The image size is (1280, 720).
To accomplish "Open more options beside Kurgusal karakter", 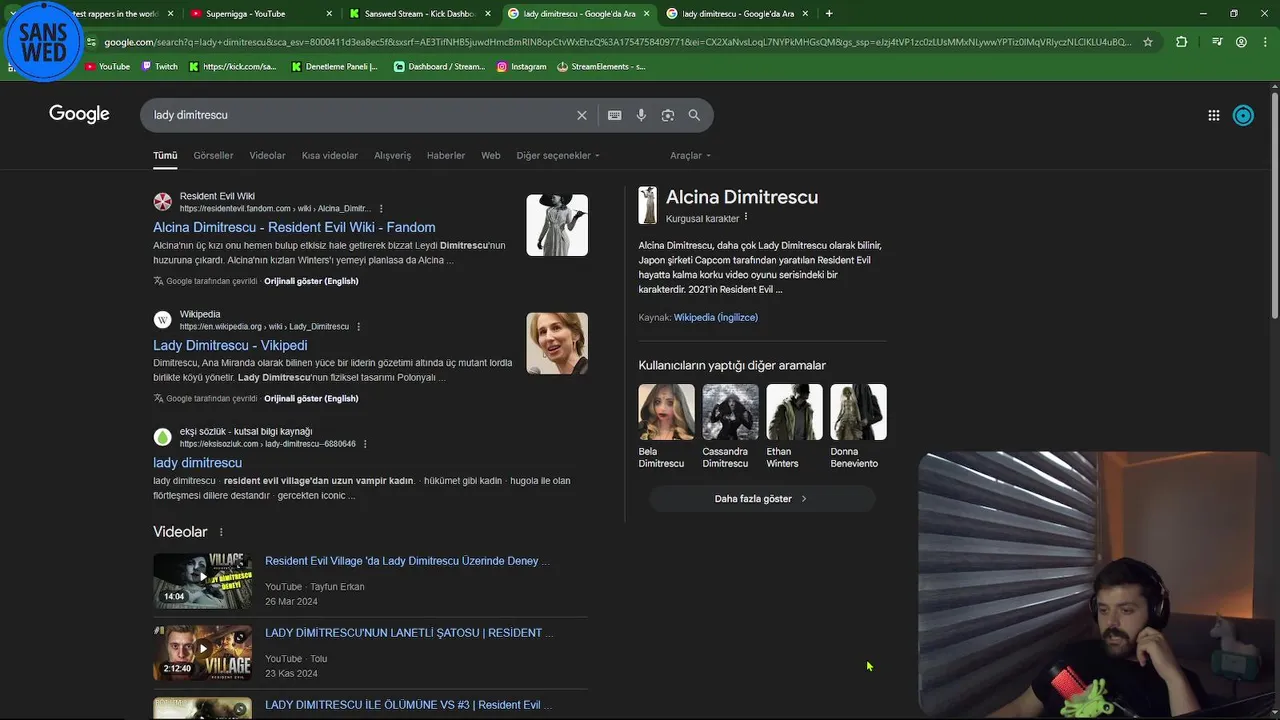I will click(746, 217).
